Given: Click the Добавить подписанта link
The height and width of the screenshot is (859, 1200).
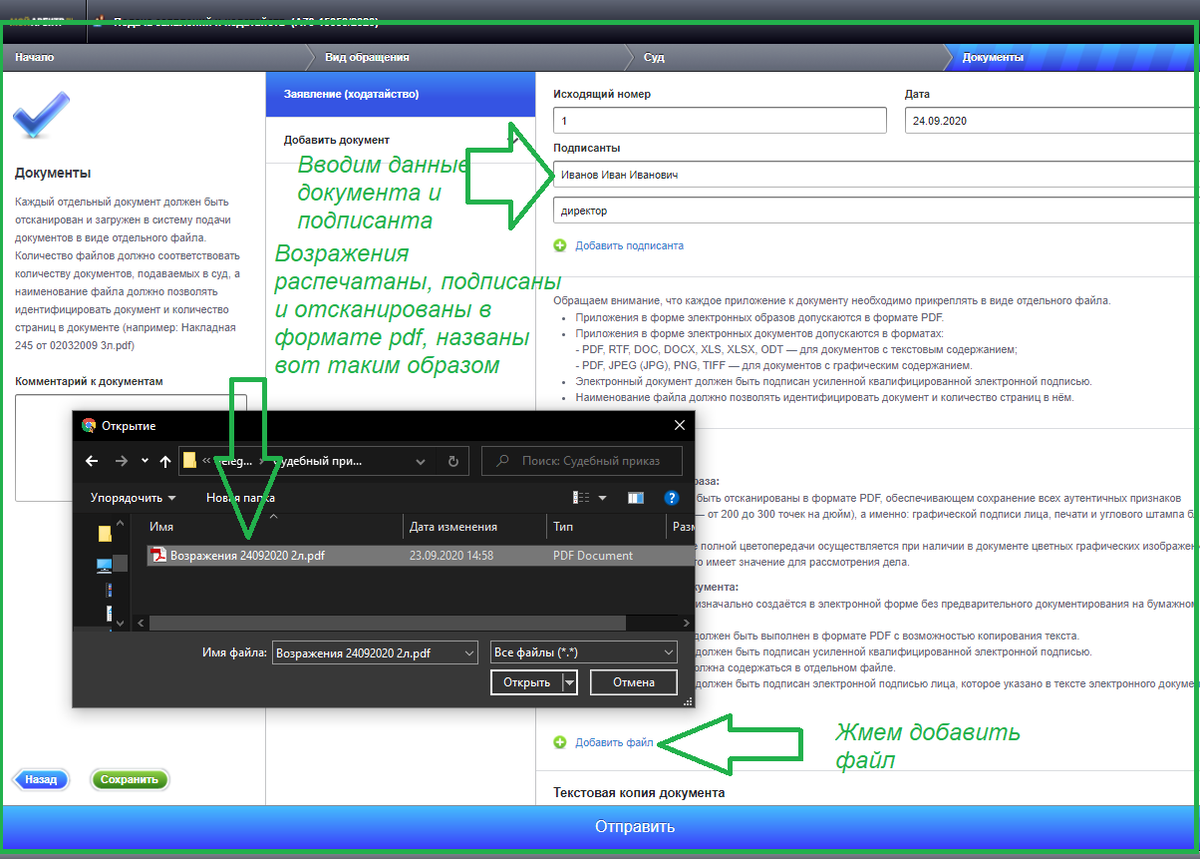Looking at the screenshot, I should tap(629, 245).
